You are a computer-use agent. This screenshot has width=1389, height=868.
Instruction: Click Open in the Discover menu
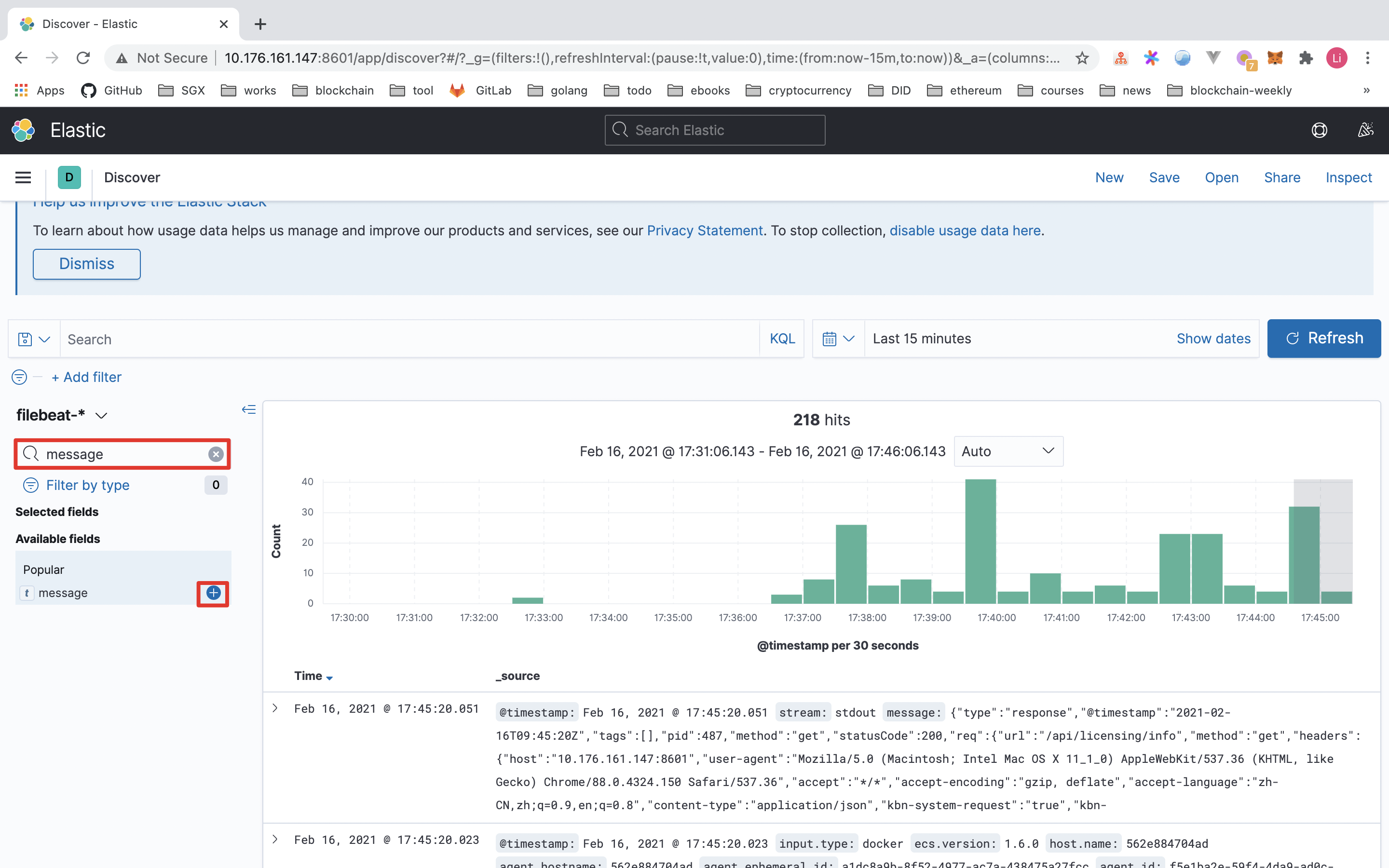[1221, 177]
